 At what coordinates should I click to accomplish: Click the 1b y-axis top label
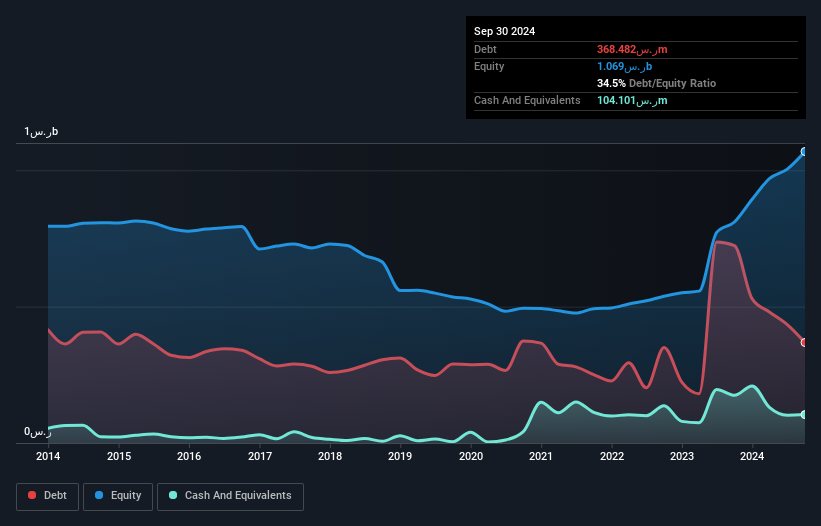(42, 132)
